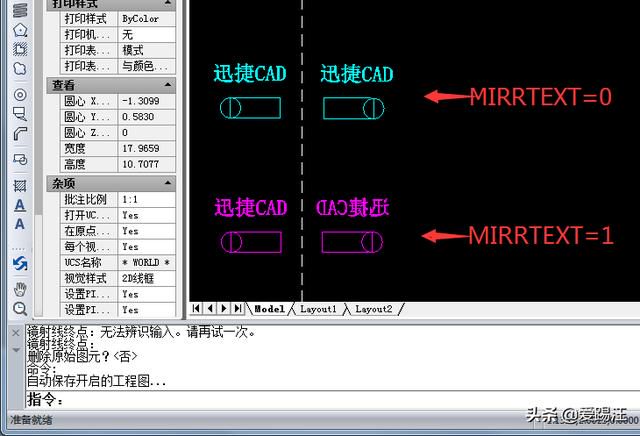Select the callout-shaped wipeout tool
This screenshot has height=436, width=640.
point(20,113)
